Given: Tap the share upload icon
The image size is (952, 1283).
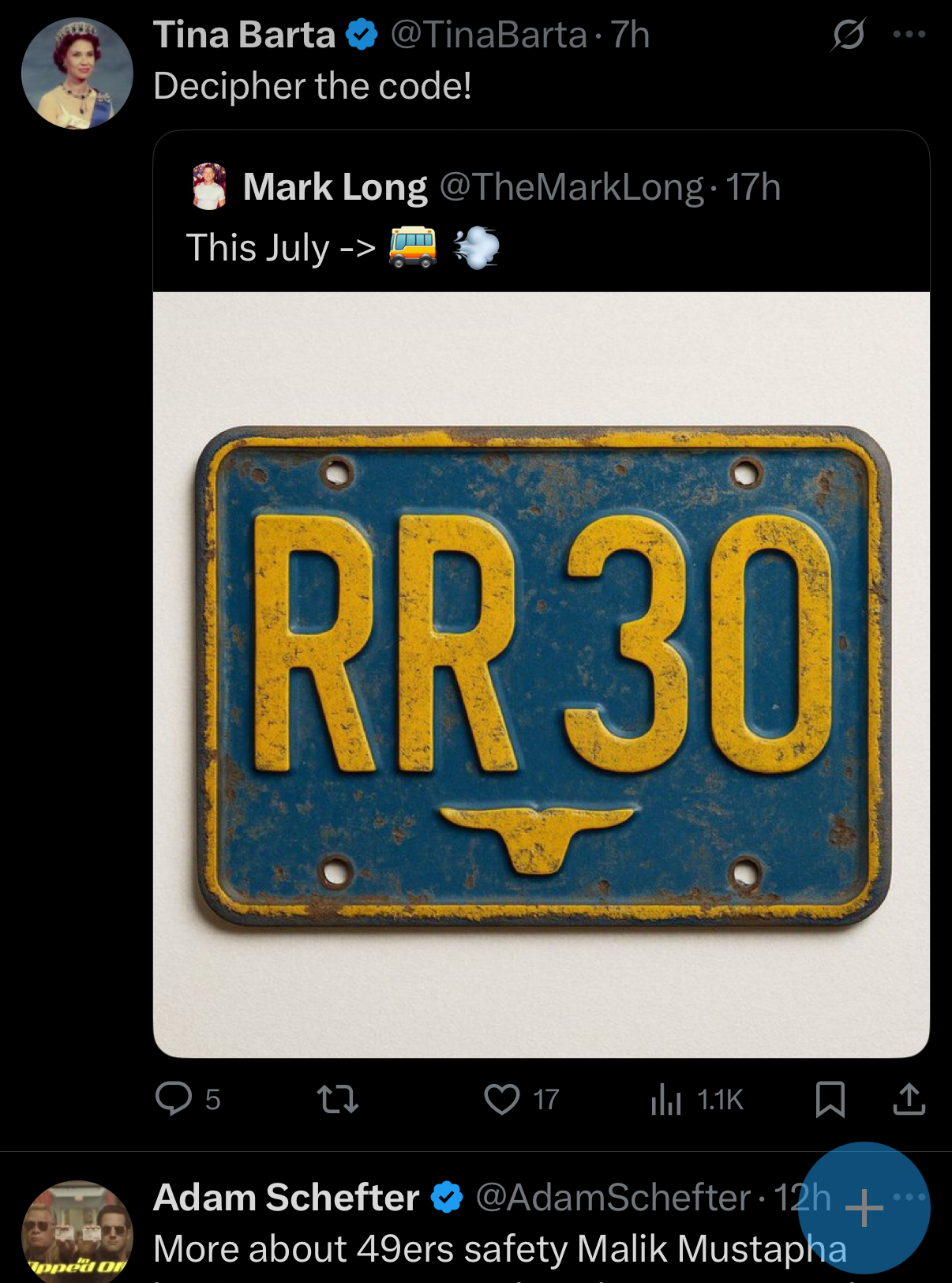Looking at the screenshot, I should click(909, 1098).
